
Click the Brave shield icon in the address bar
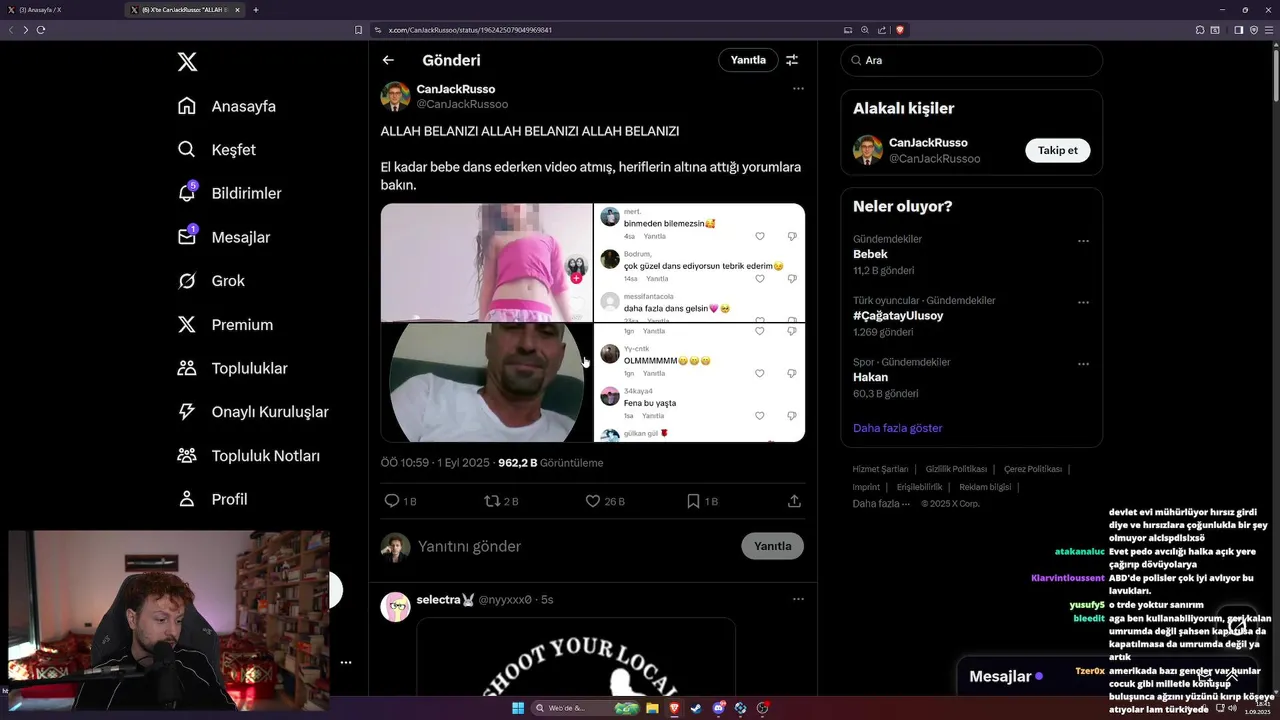[x=900, y=30]
